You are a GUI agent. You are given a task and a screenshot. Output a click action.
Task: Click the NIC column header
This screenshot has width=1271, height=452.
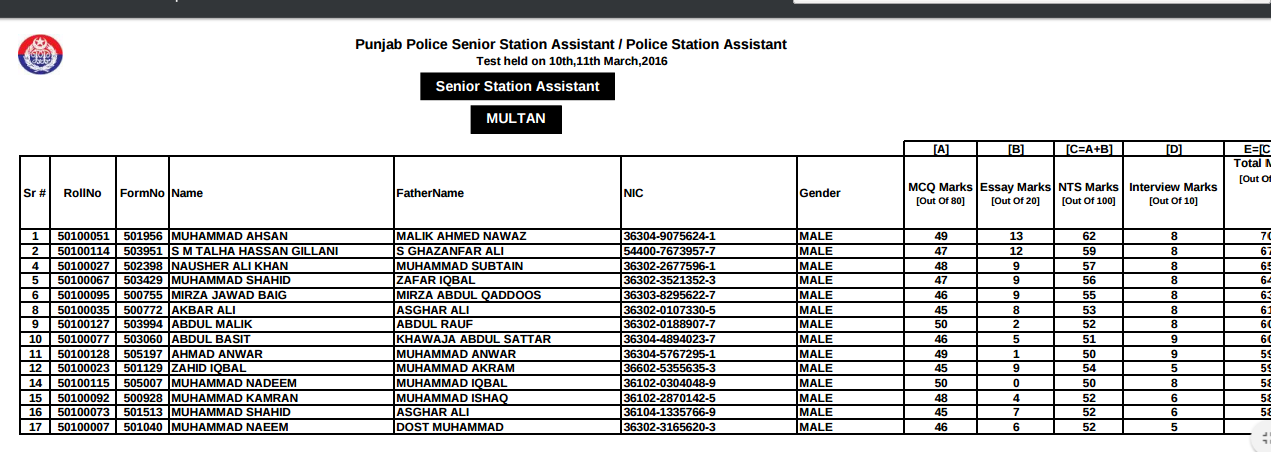point(633,193)
